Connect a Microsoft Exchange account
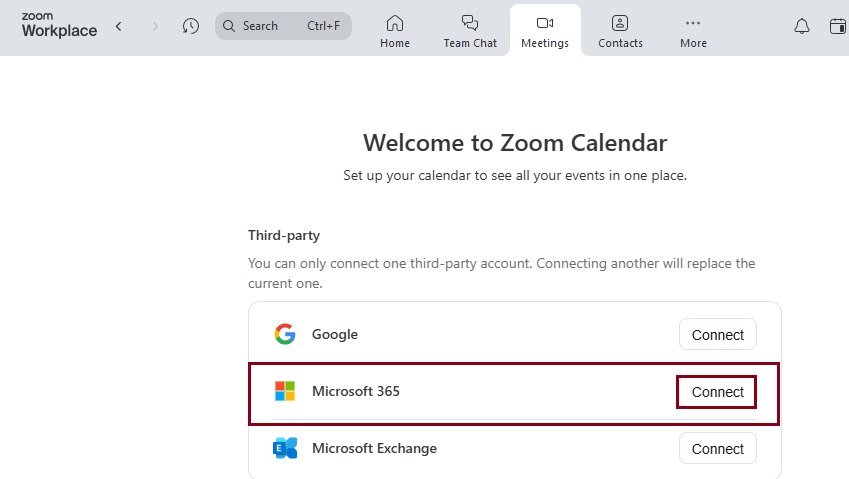 [x=717, y=449]
